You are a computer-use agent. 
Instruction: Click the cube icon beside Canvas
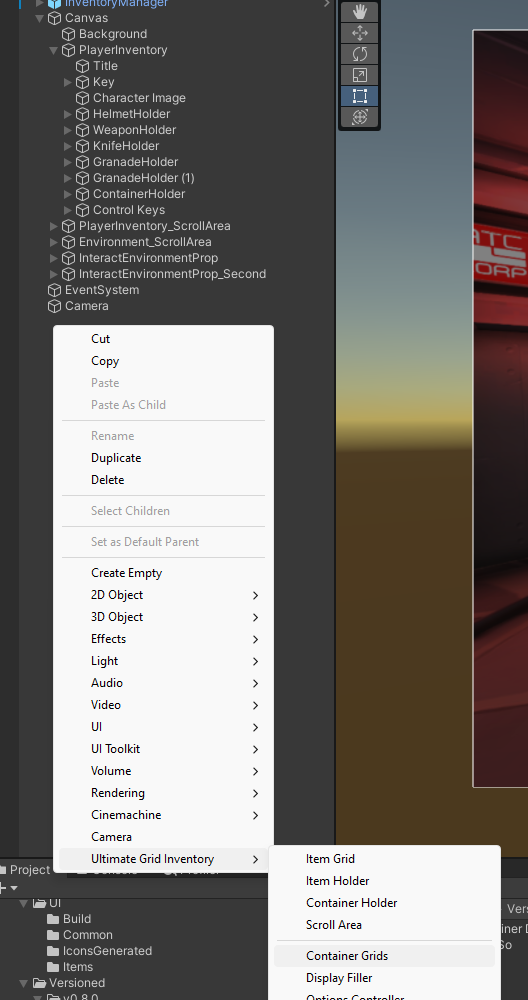(55, 18)
